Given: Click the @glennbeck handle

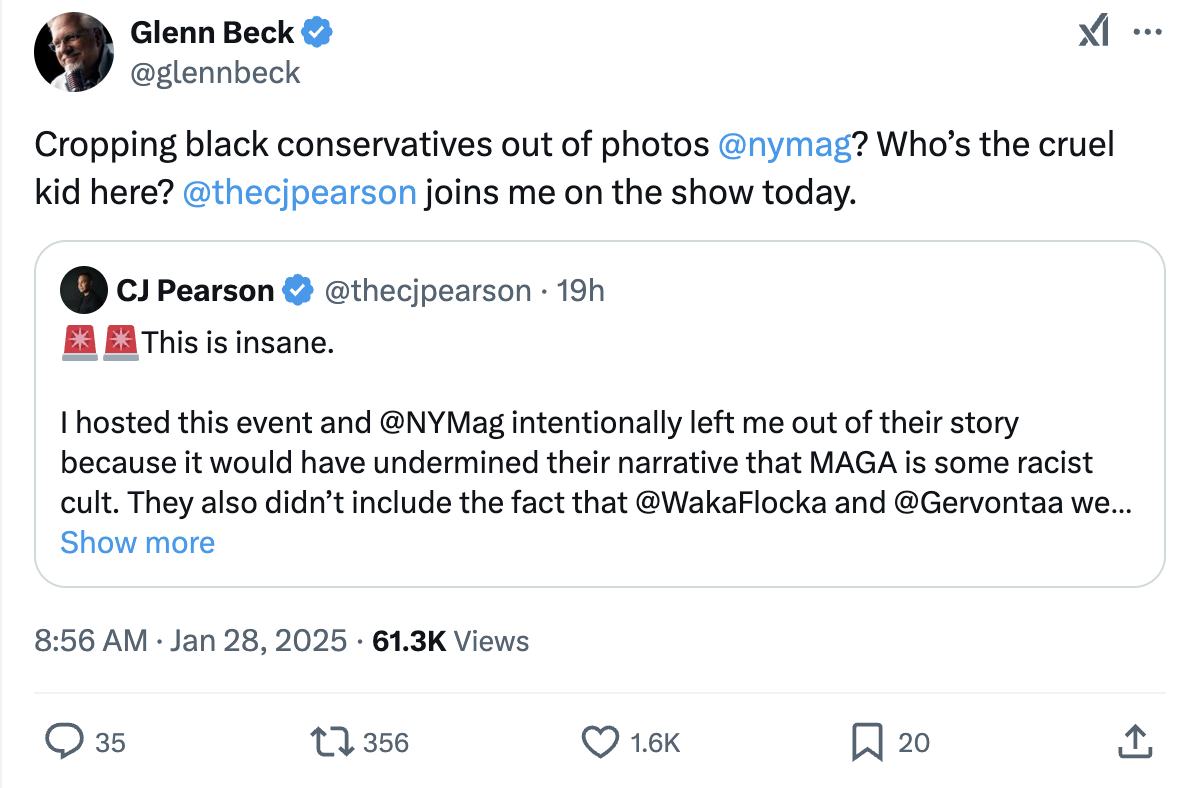Looking at the screenshot, I should (215, 72).
